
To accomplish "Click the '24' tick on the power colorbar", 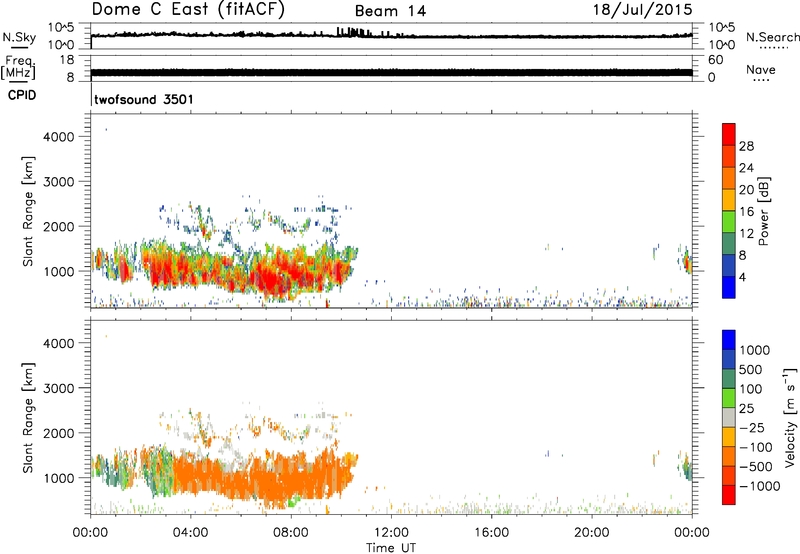I will point(746,168).
